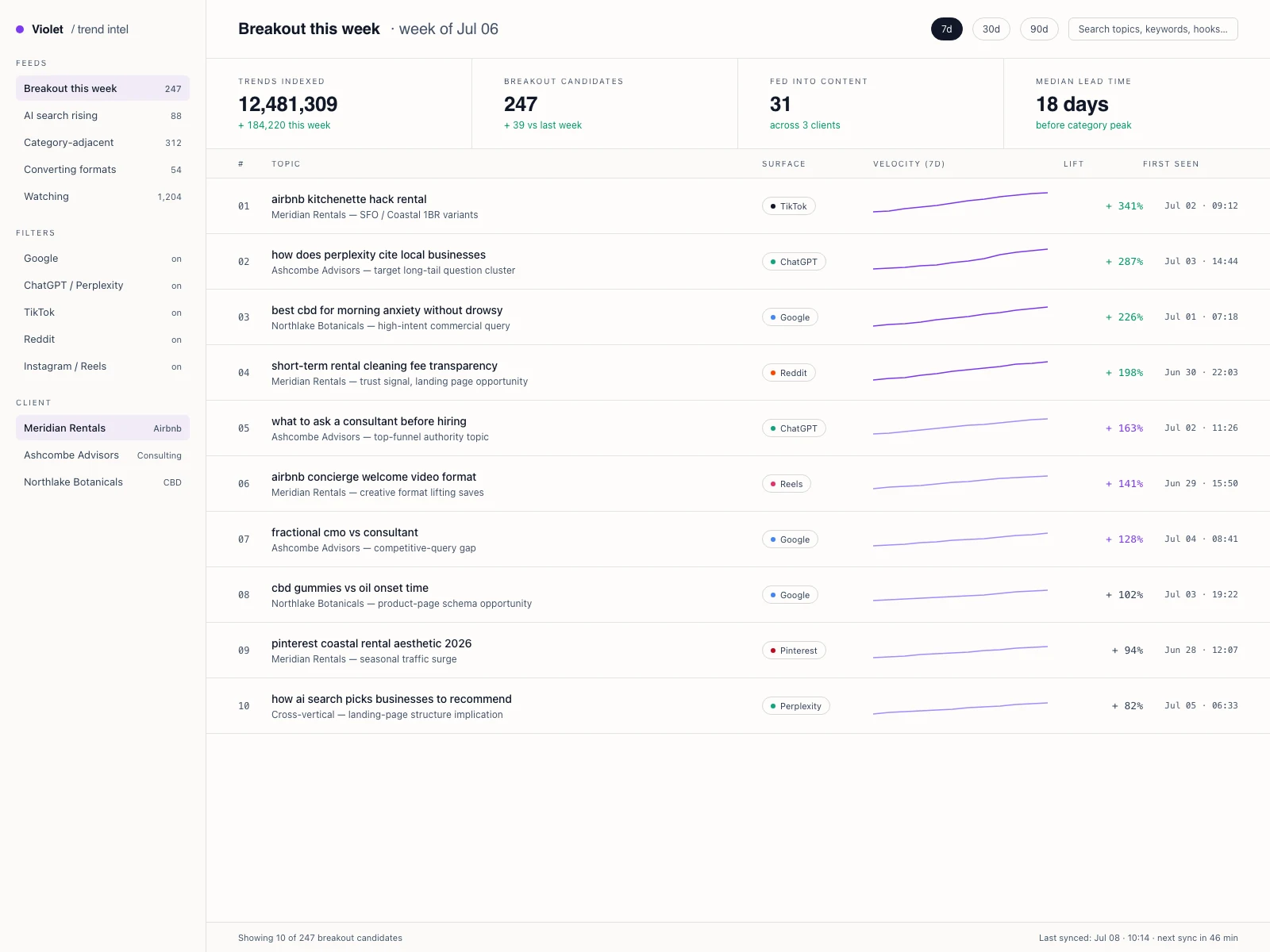Focus the Search topics, keywords, hooks field
This screenshot has width=1270, height=952.
click(x=1153, y=29)
